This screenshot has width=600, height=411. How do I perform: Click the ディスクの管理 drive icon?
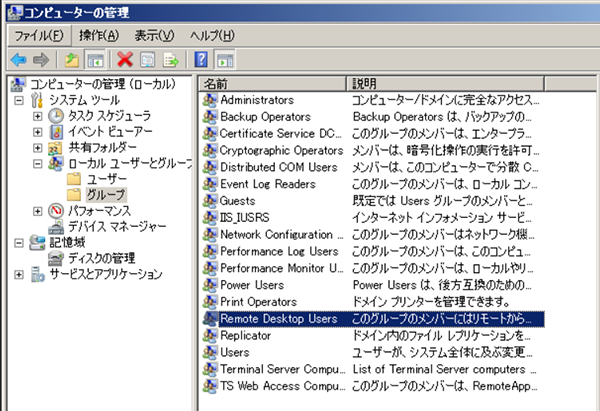[56, 258]
